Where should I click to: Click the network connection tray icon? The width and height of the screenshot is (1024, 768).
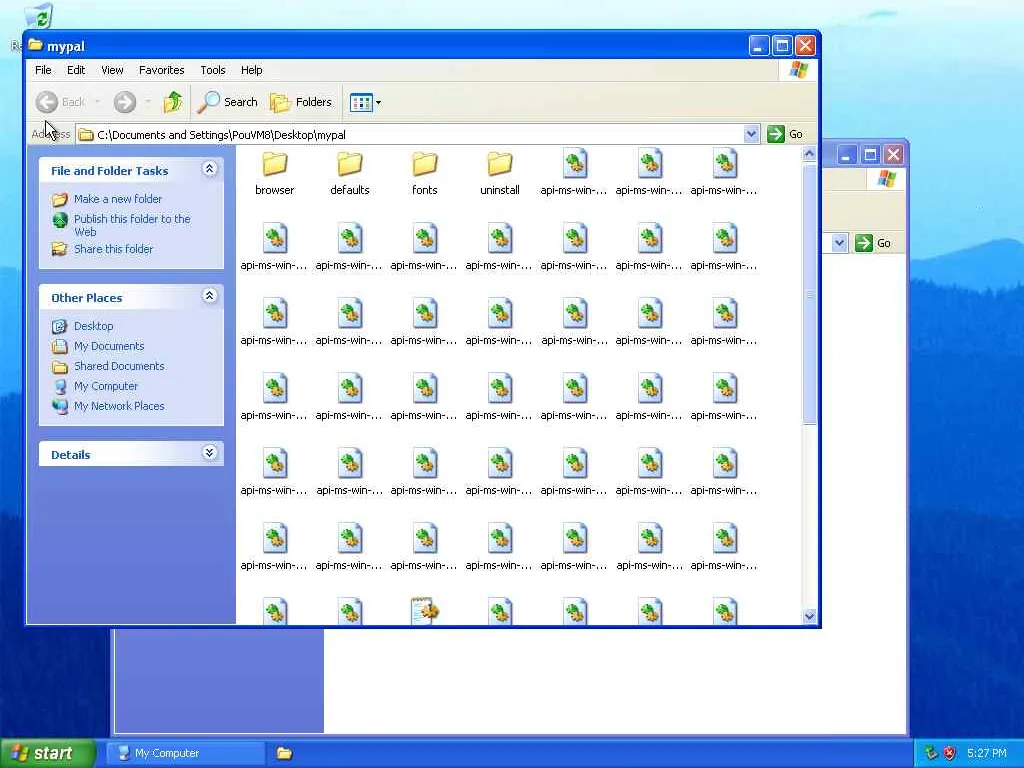pos(931,753)
